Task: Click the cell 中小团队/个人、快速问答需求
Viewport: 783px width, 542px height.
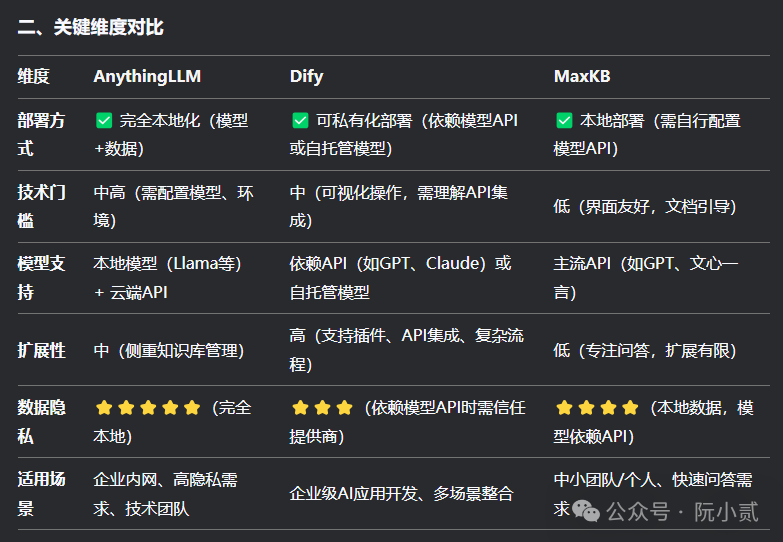Action: 653,494
